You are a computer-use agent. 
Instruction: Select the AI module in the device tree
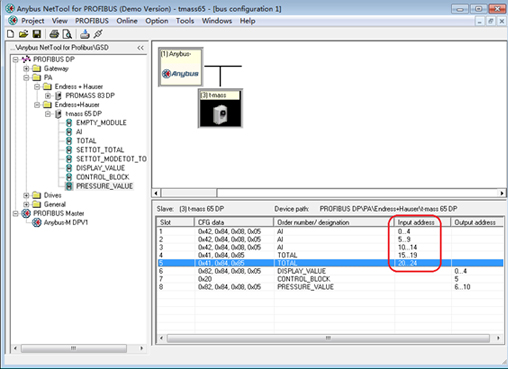(x=79, y=132)
